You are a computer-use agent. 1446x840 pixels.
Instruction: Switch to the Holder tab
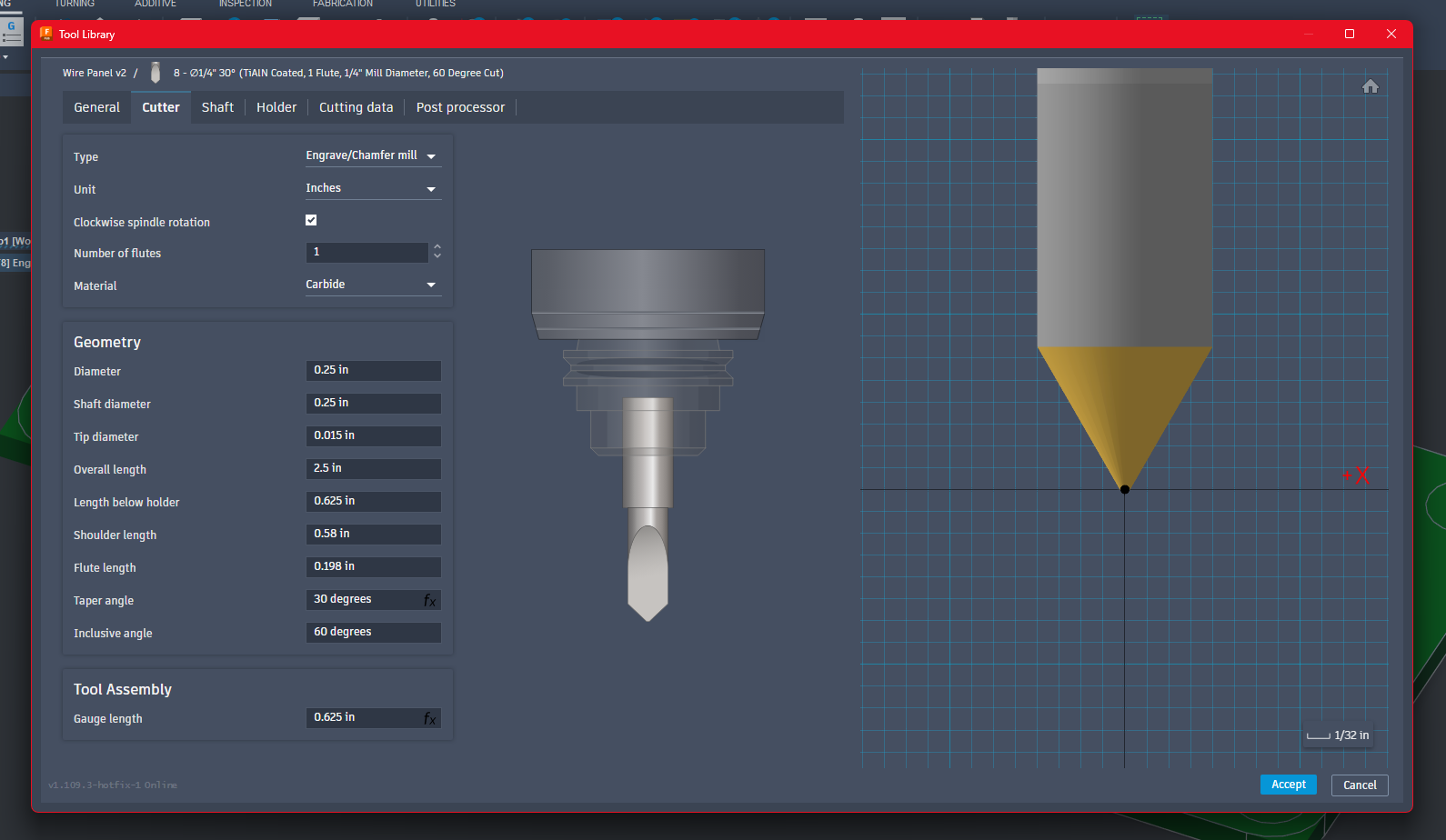[x=276, y=107]
